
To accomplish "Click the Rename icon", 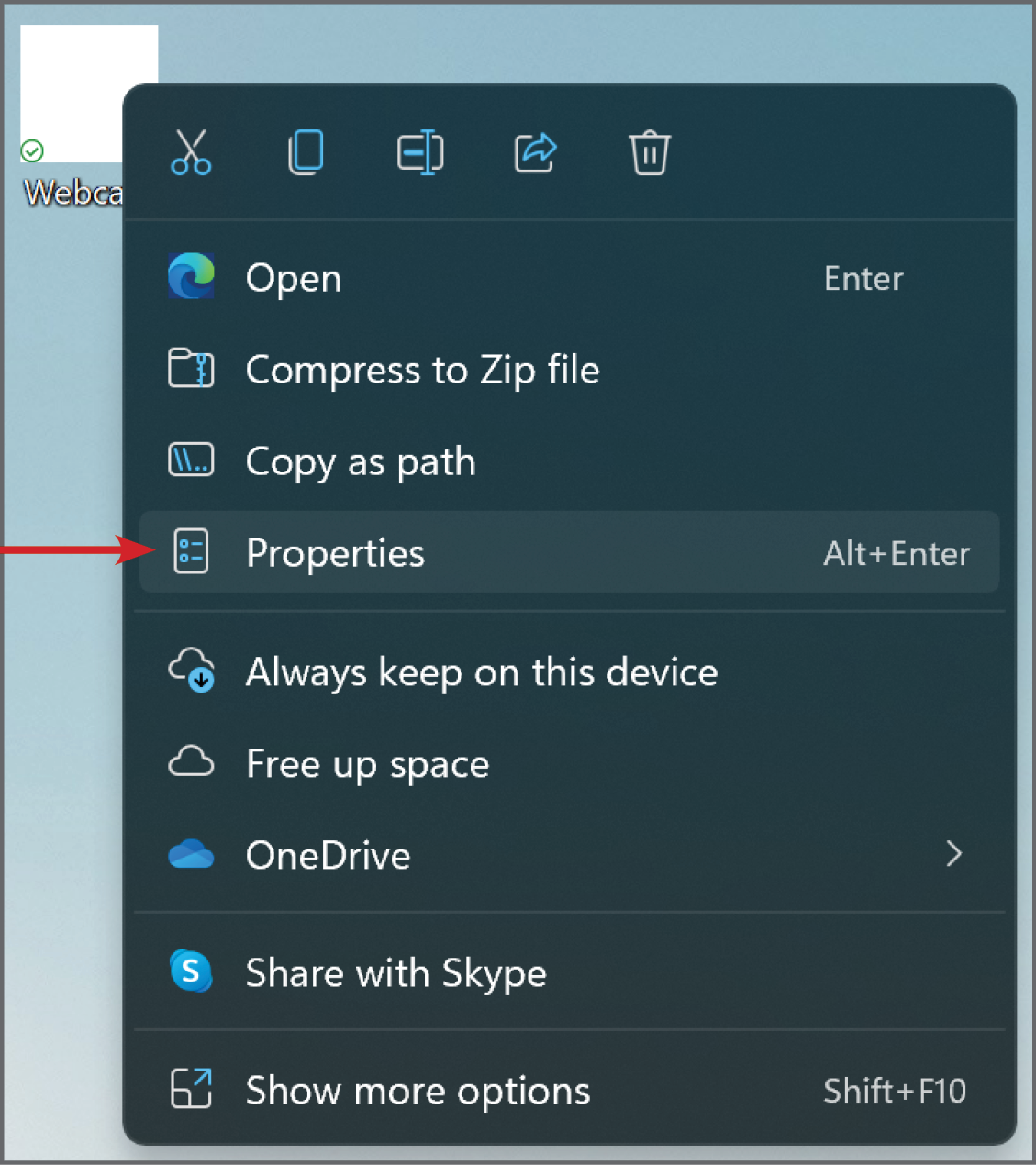I will [420, 152].
